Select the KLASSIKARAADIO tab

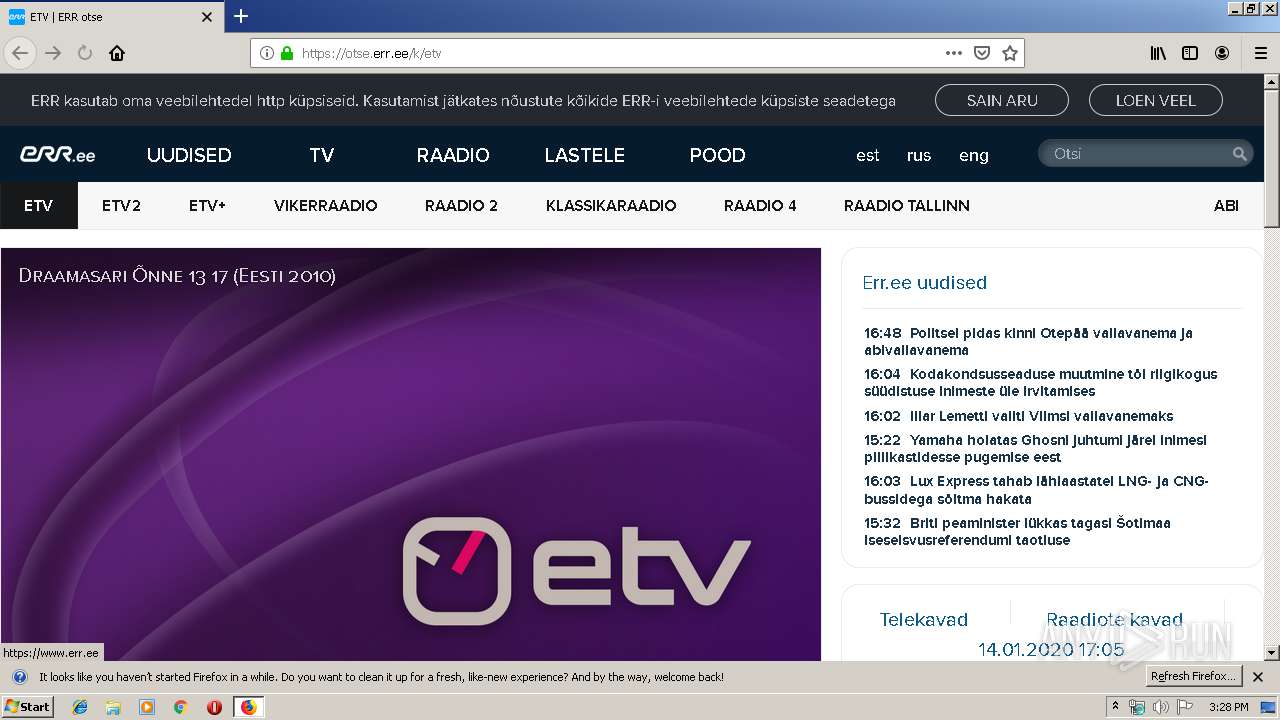coord(611,206)
